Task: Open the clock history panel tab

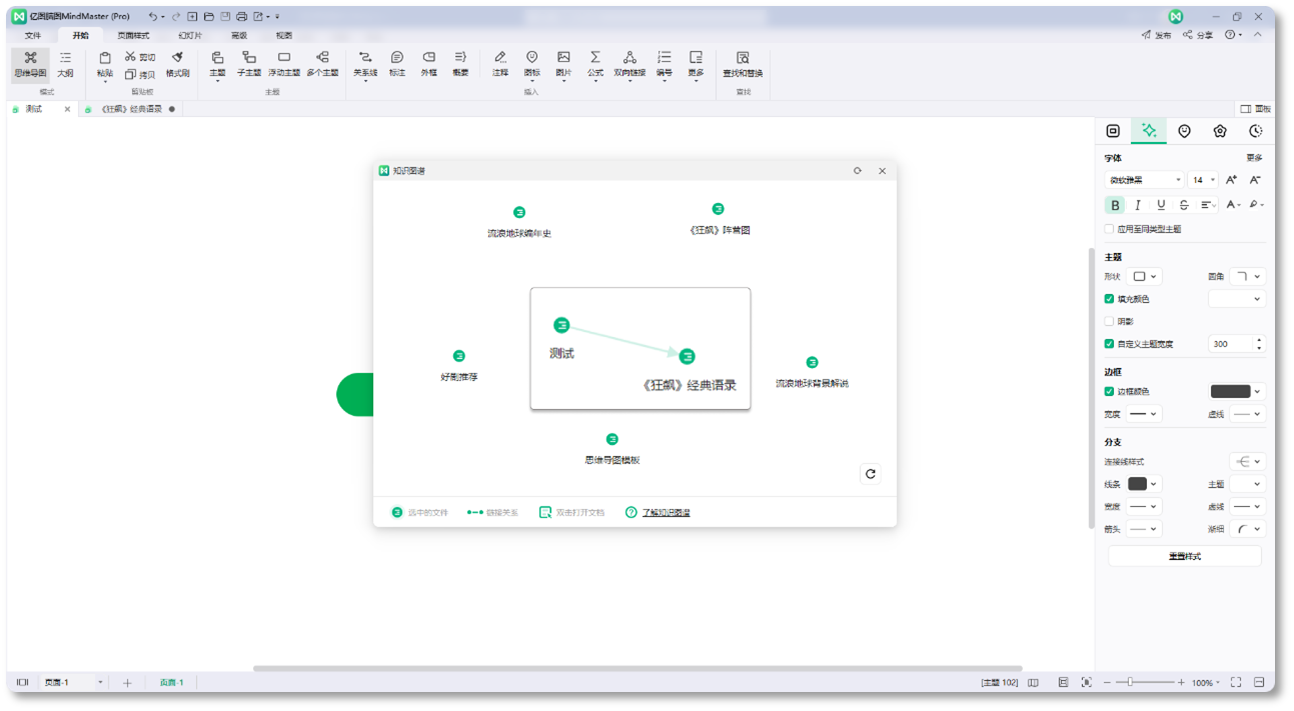Action: click(x=1256, y=131)
